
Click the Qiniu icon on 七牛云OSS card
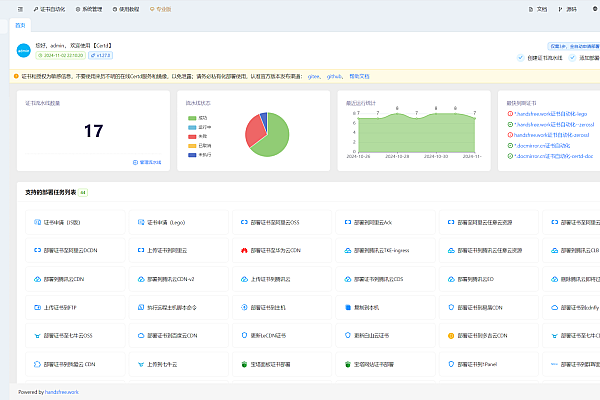(37, 336)
